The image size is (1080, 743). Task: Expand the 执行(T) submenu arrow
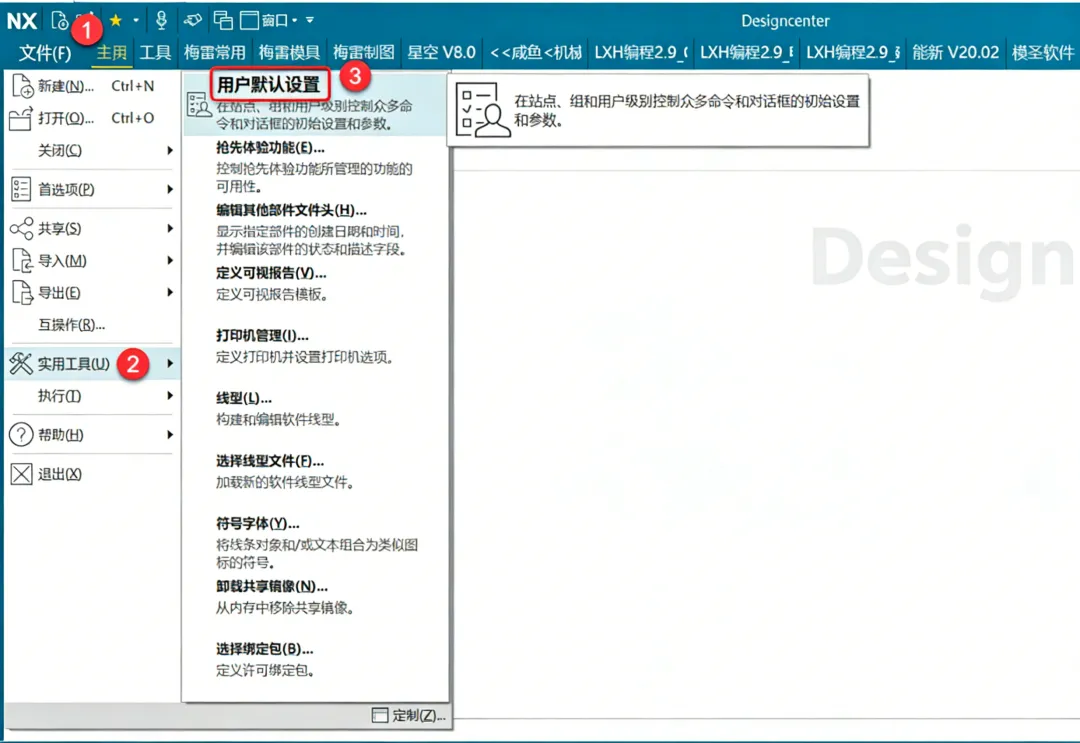click(x=170, y=396)
